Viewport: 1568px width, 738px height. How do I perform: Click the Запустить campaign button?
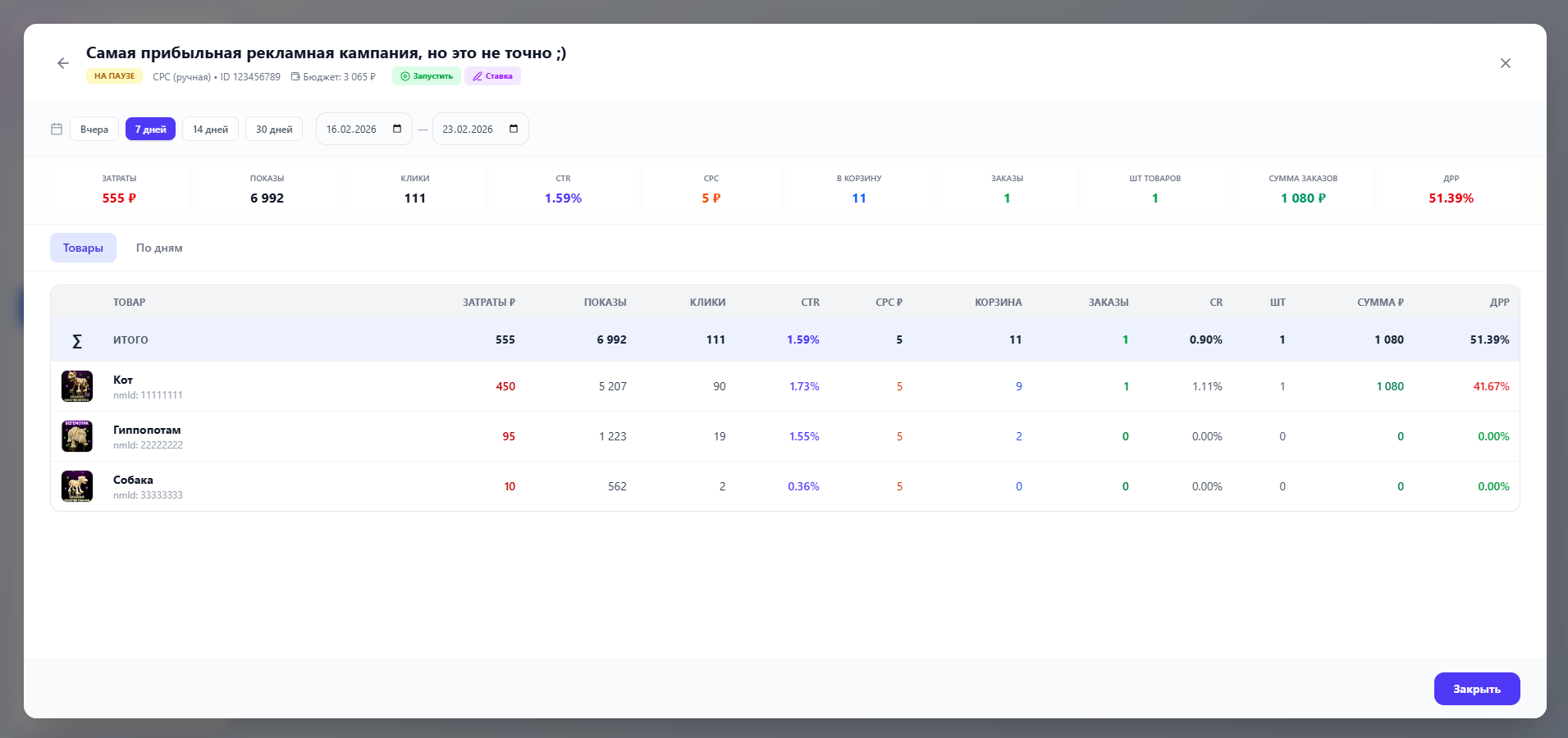pyautogui.click(x=426, y=76)
